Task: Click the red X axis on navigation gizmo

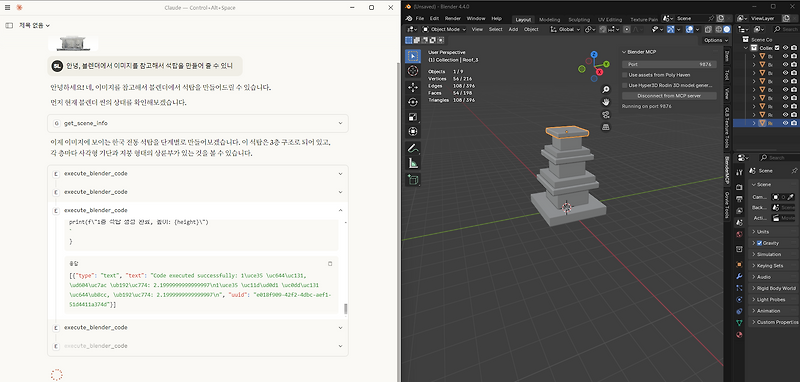Action: pyautogui.click(x=599, y=72)
